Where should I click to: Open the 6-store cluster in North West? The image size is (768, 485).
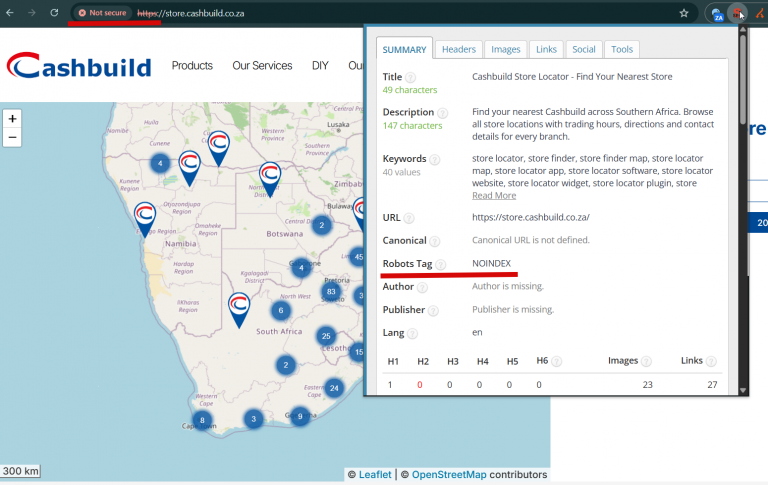[281, 310]
